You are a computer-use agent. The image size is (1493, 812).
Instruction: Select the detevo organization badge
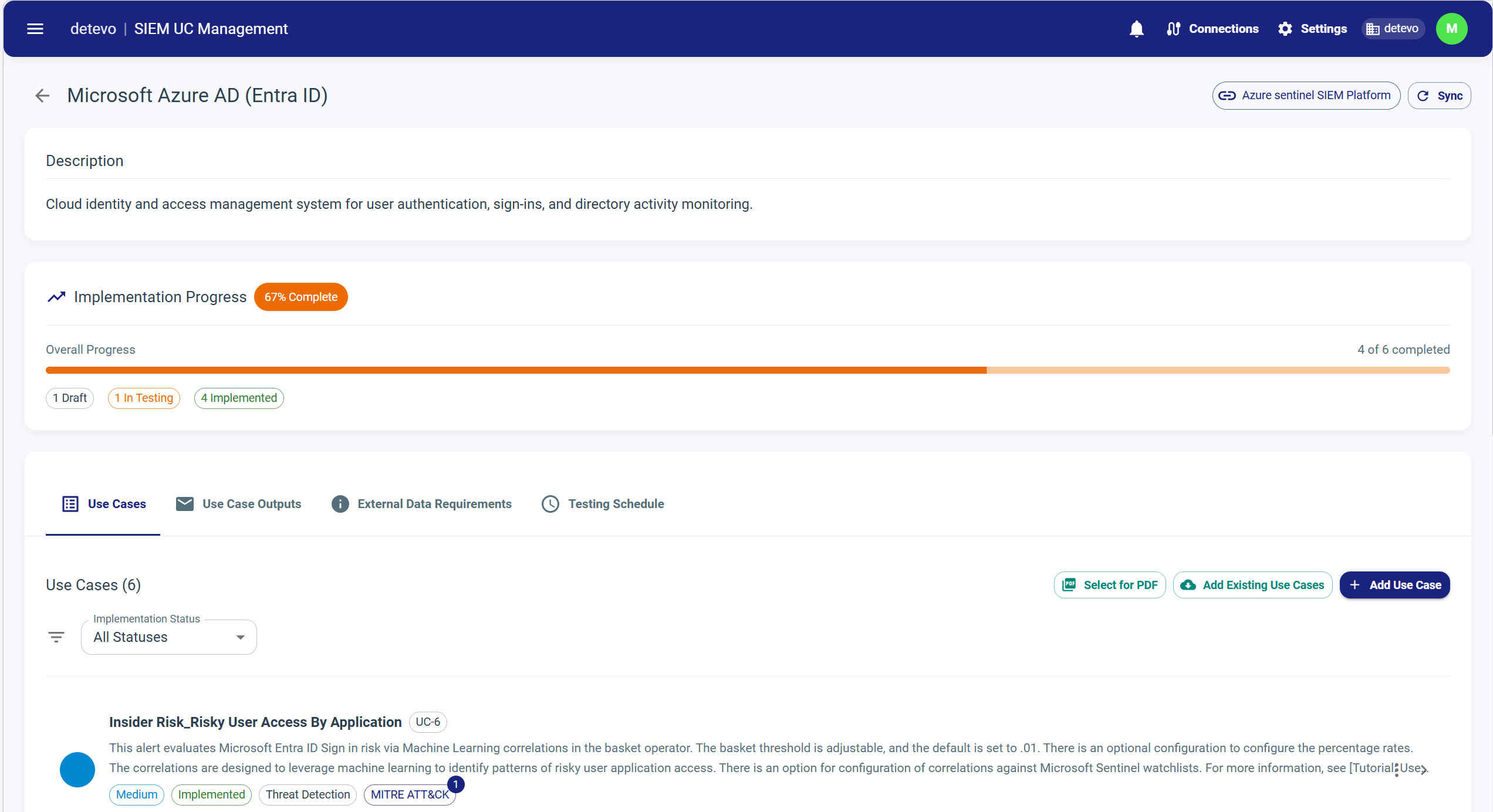coord(1393,28)
